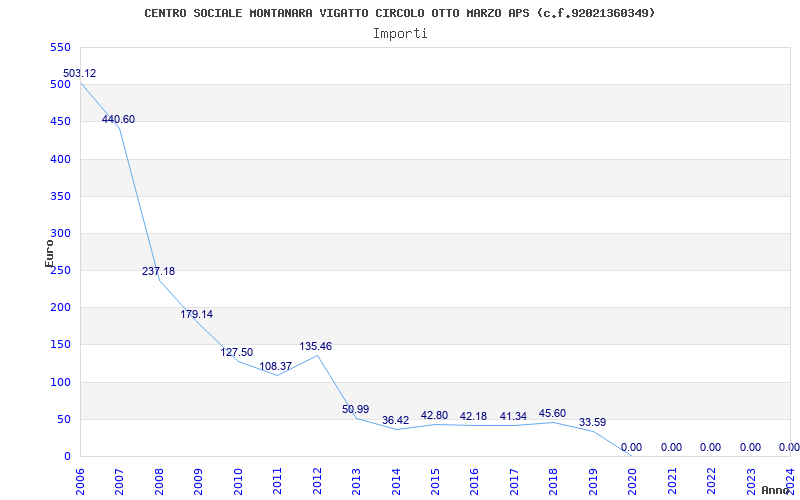Select the y-axis tick 200
Image resolution: width=800 pixels, height=500 pixels.
pyautogui.click(x=60, y=308)
